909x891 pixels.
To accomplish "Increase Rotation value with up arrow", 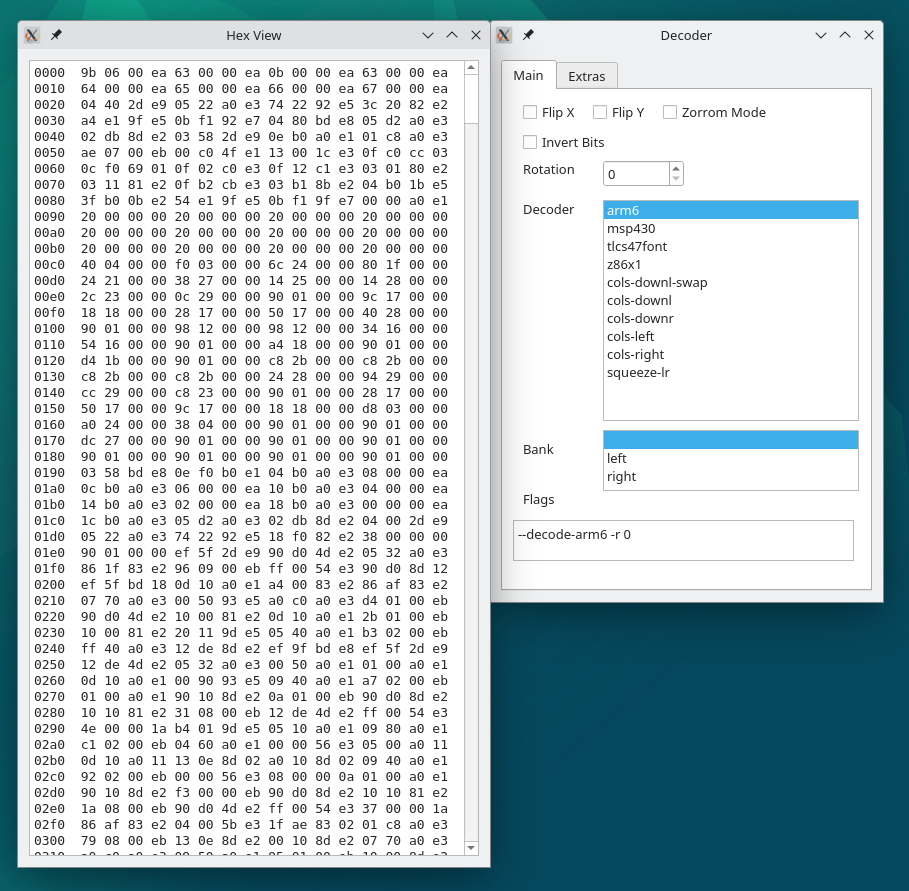I will tap(677, 168).
